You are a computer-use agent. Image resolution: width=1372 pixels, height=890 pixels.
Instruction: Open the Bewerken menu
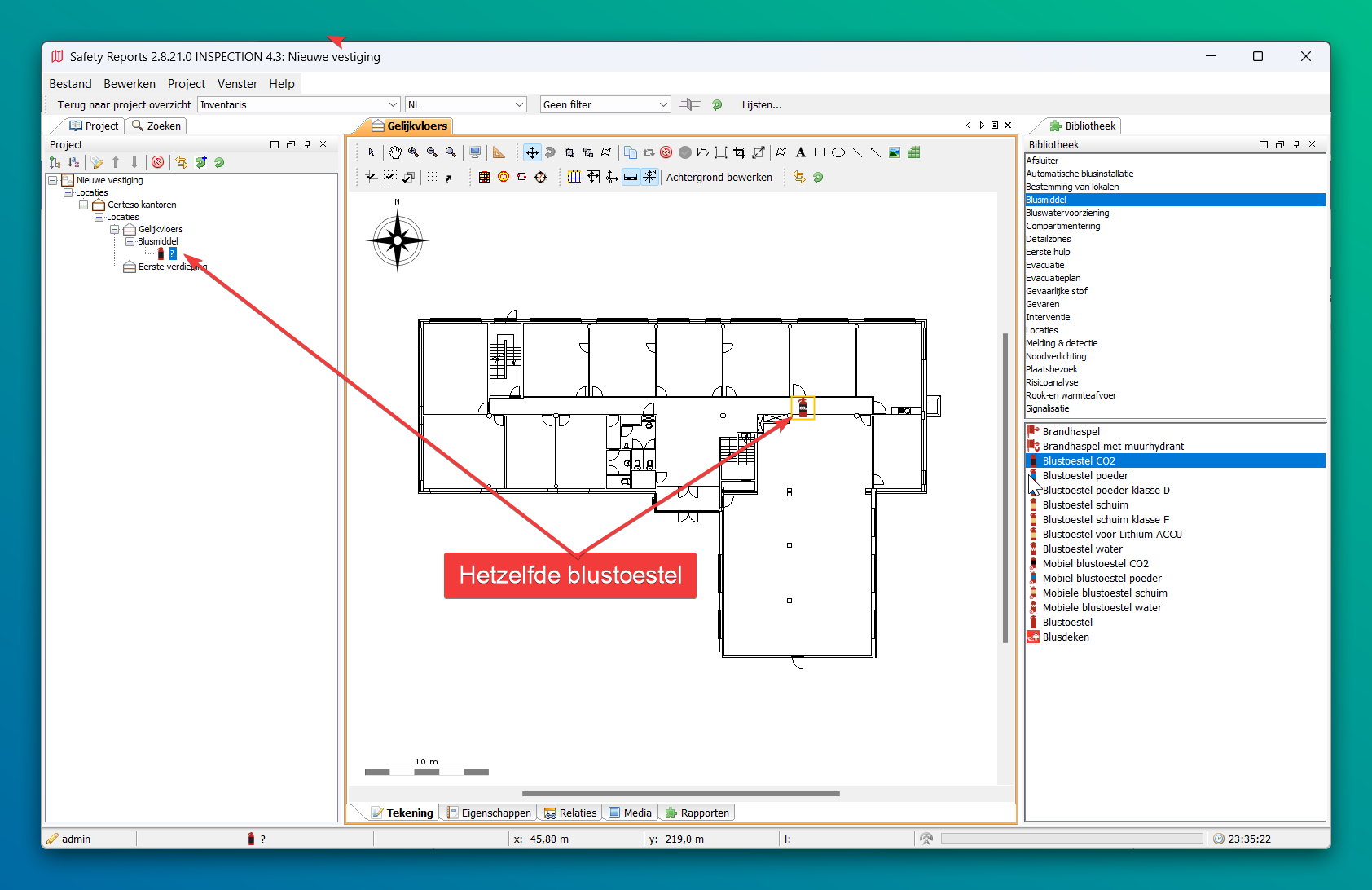129,83
